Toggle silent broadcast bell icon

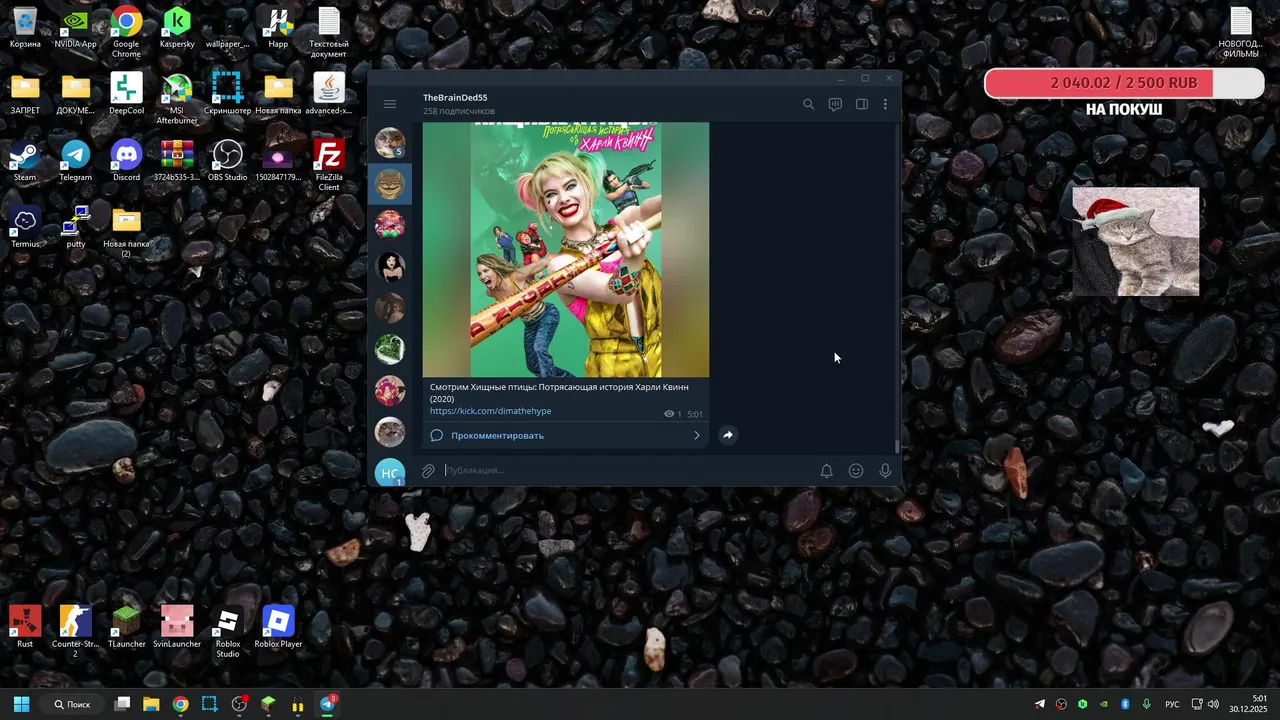point(826,470)
